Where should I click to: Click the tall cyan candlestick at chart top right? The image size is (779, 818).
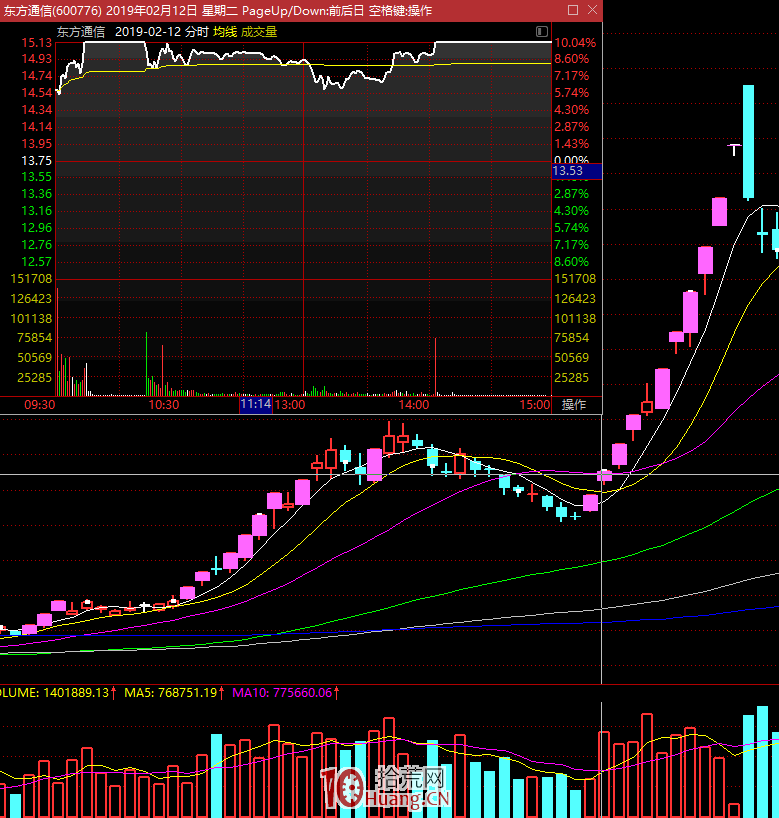point(748,142)
